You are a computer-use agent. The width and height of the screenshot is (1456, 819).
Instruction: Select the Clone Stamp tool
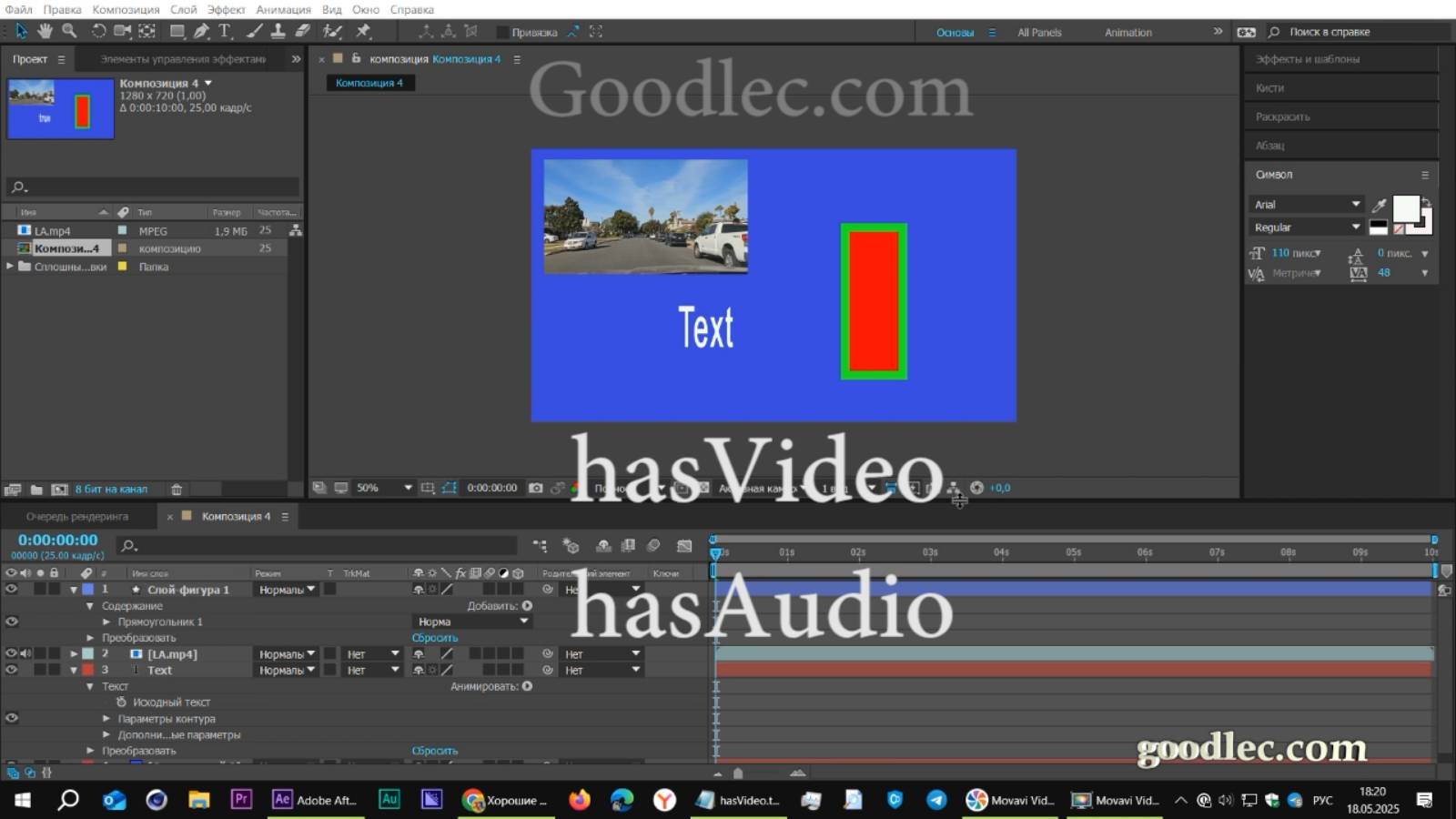[278, 30]
